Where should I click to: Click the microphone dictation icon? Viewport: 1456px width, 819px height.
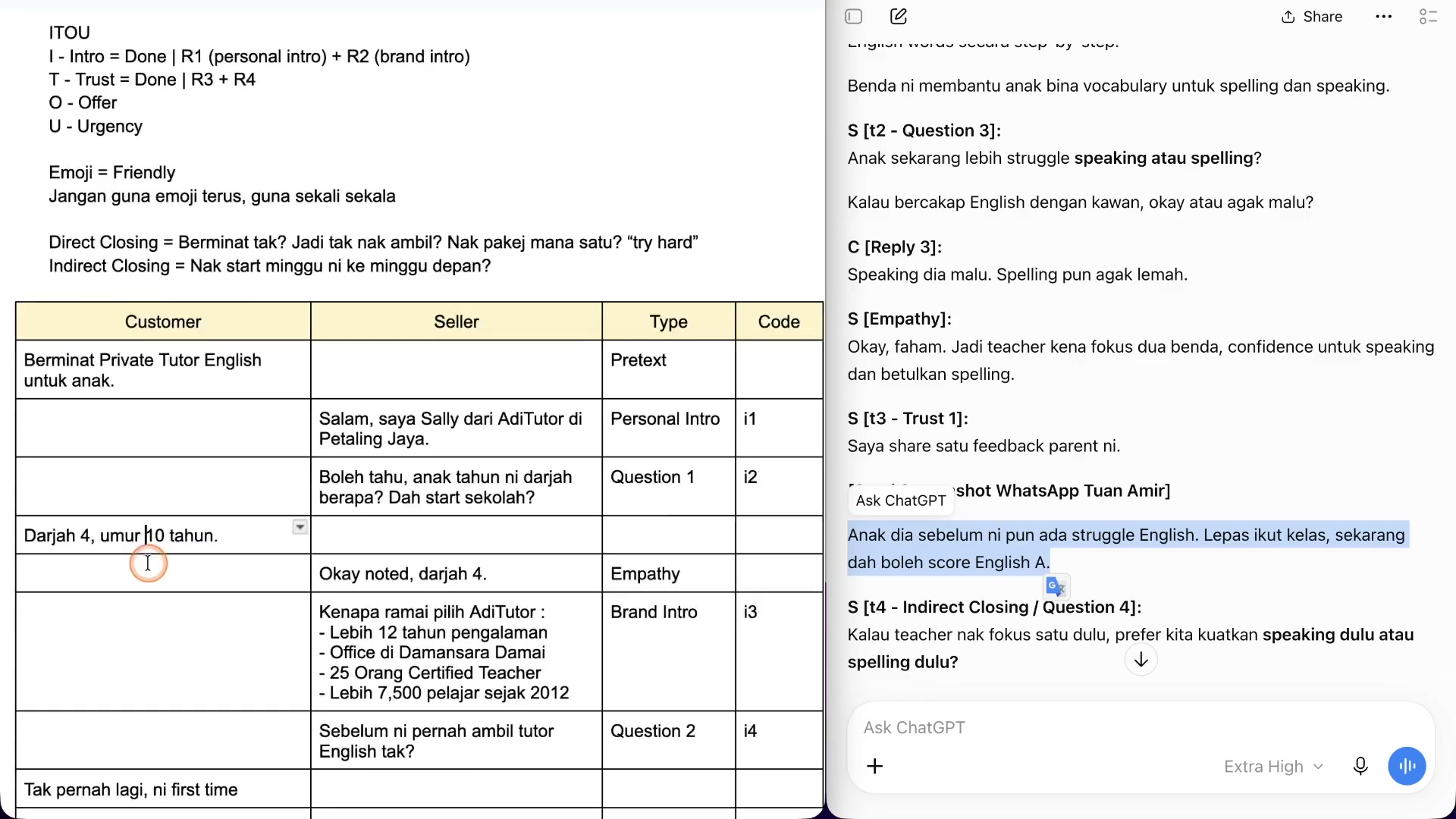pyautogui.click(x=1360, y=766)
